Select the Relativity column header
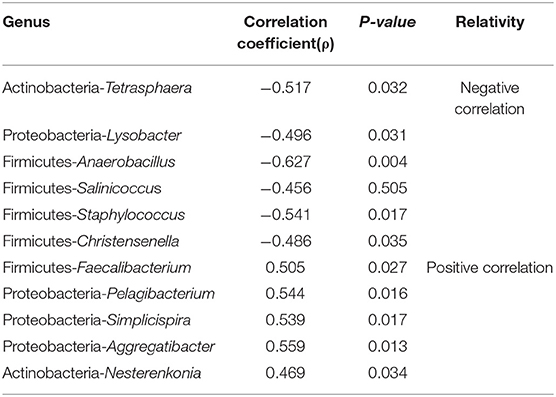The image size is (556, 397). tap(490, 22)
